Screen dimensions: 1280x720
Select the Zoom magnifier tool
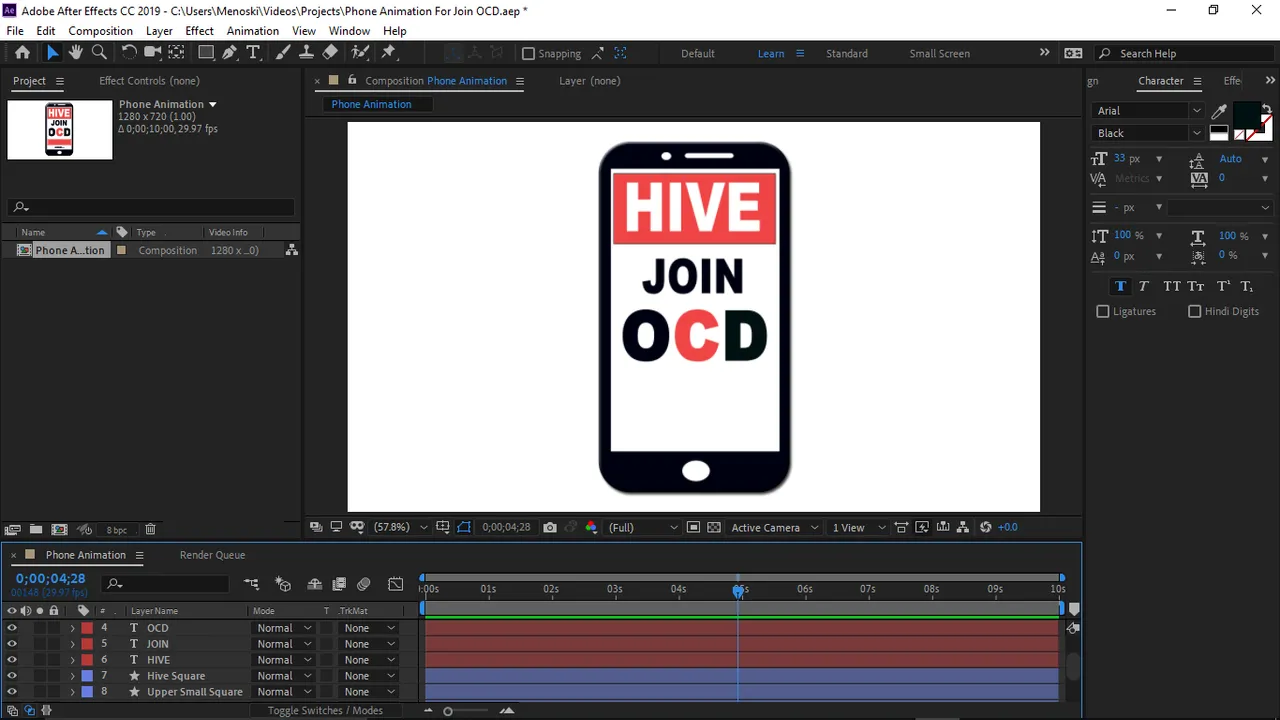(x=99, y=53)
